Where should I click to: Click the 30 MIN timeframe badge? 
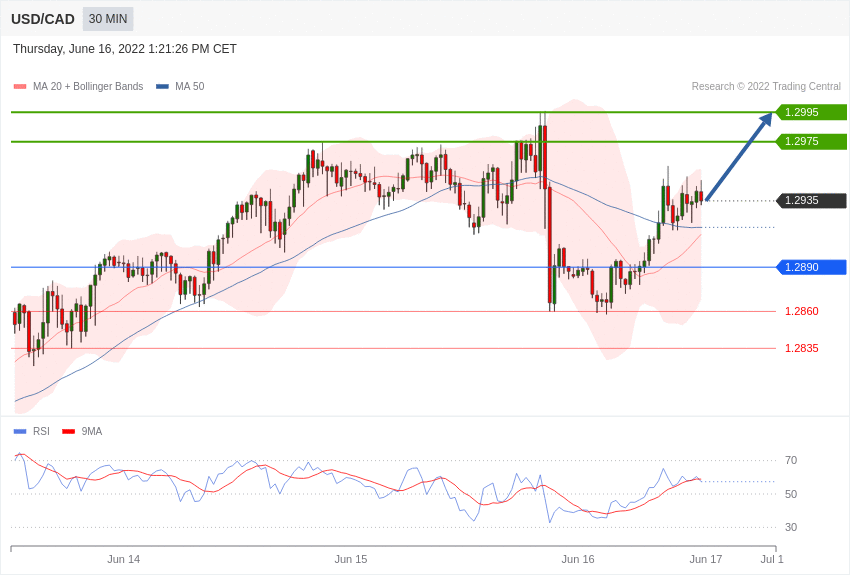(108, 19)
